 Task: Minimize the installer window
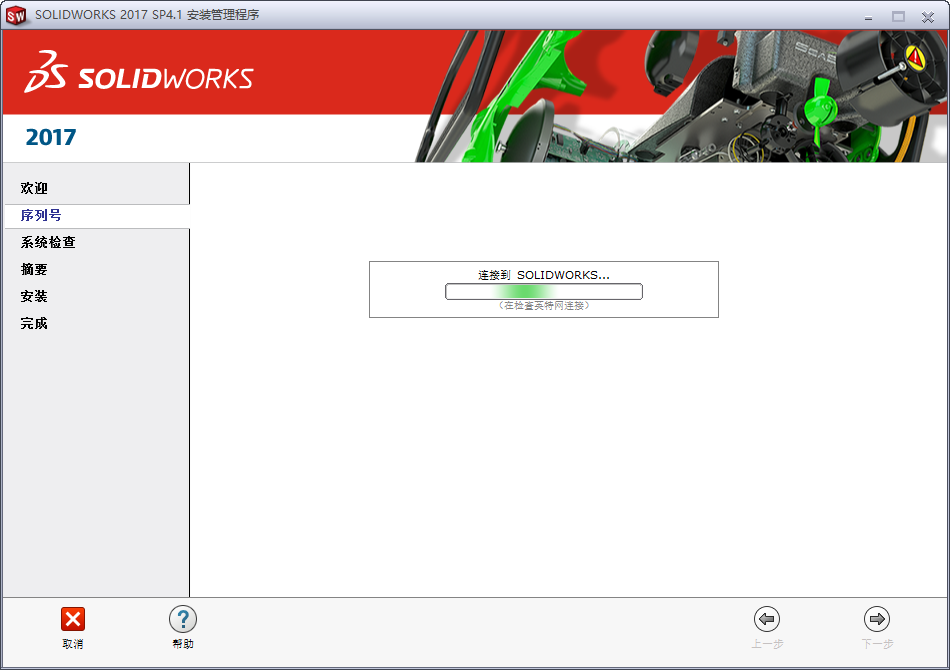tap(869, 17)
